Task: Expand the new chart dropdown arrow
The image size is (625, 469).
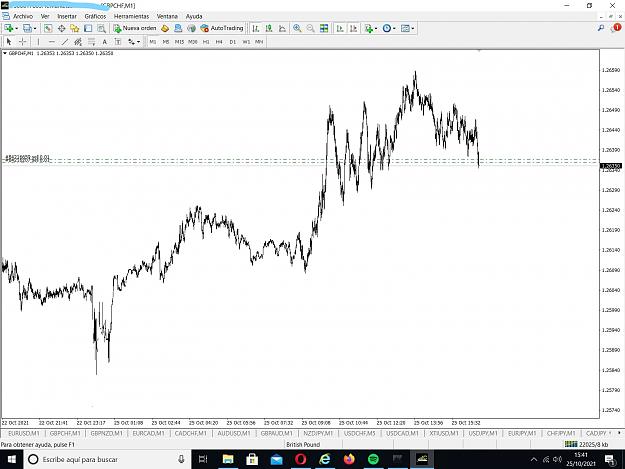Action: click(x=16, y=29)
